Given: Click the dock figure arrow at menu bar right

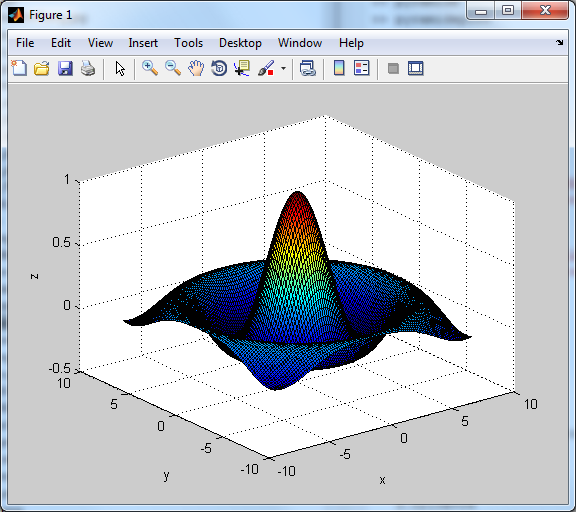Looking at the screenshot, I should tap(559, 43).
